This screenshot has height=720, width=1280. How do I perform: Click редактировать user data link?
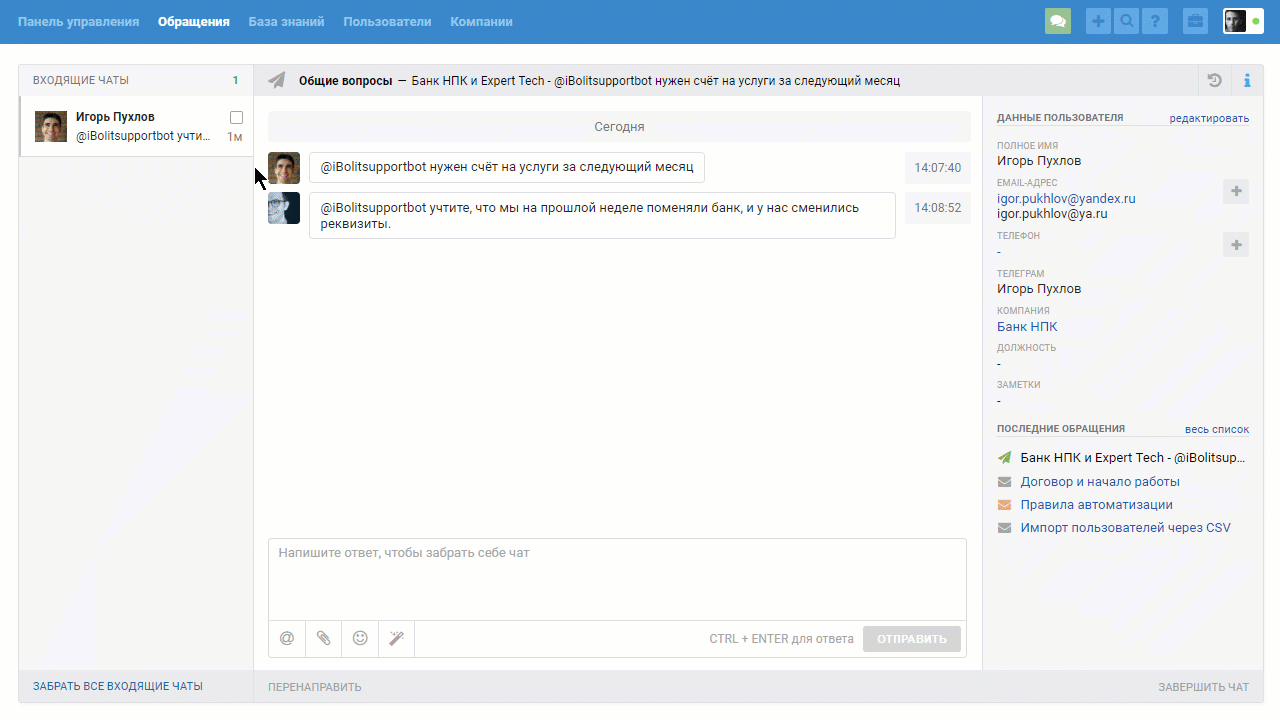point(1209,118)
